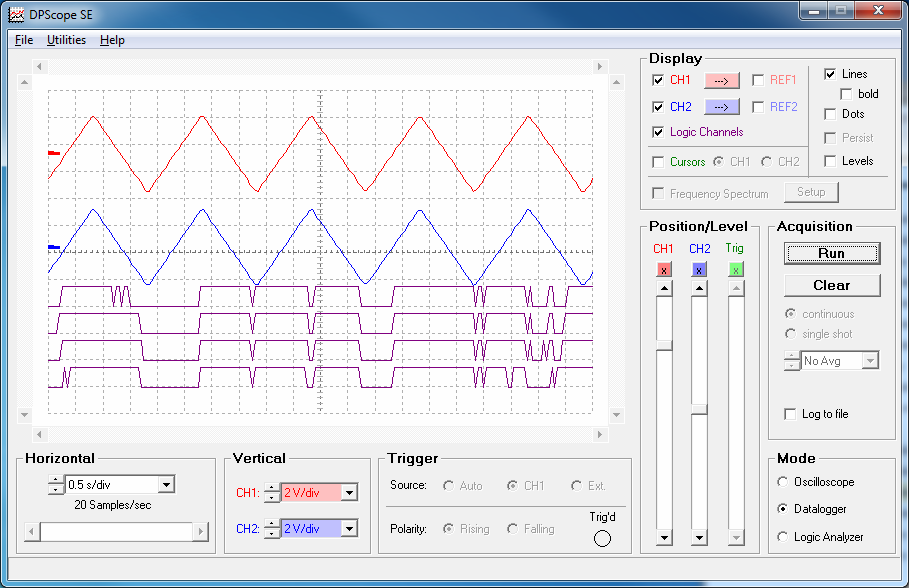Click the blue CH2 copy-to-REF2 arrow icon
The height and width of the screenshot is (588, 909).
721,106
